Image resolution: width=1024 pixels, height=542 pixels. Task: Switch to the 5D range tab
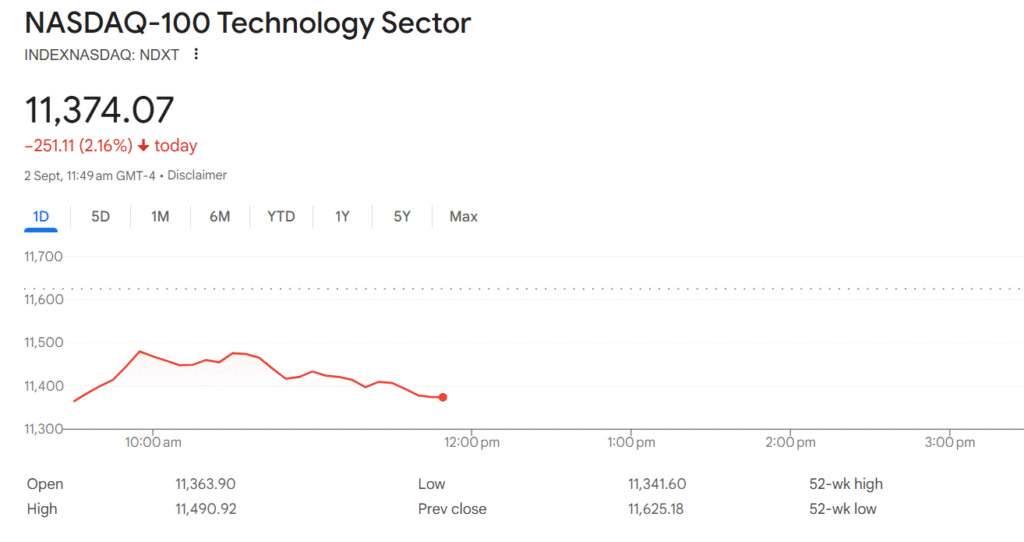pyautogui.click(x=100, y=216)
